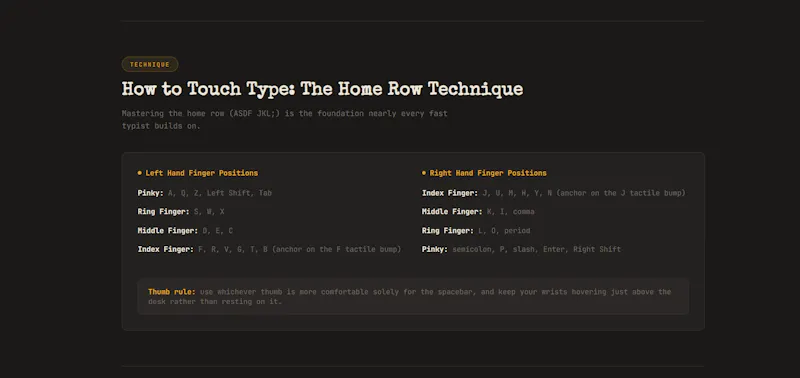Screen dimensions: 800x378
Task: Click the 'Middle Finger: D, E, C' row
Action: (185, 231)
